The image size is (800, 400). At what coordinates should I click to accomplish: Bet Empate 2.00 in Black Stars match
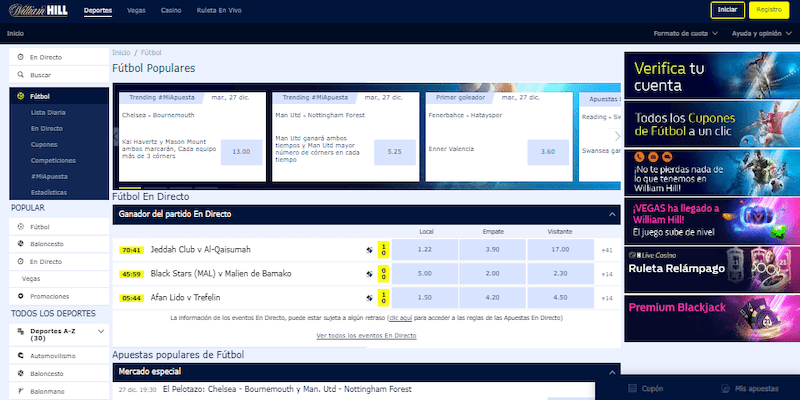tap(492, 273)
